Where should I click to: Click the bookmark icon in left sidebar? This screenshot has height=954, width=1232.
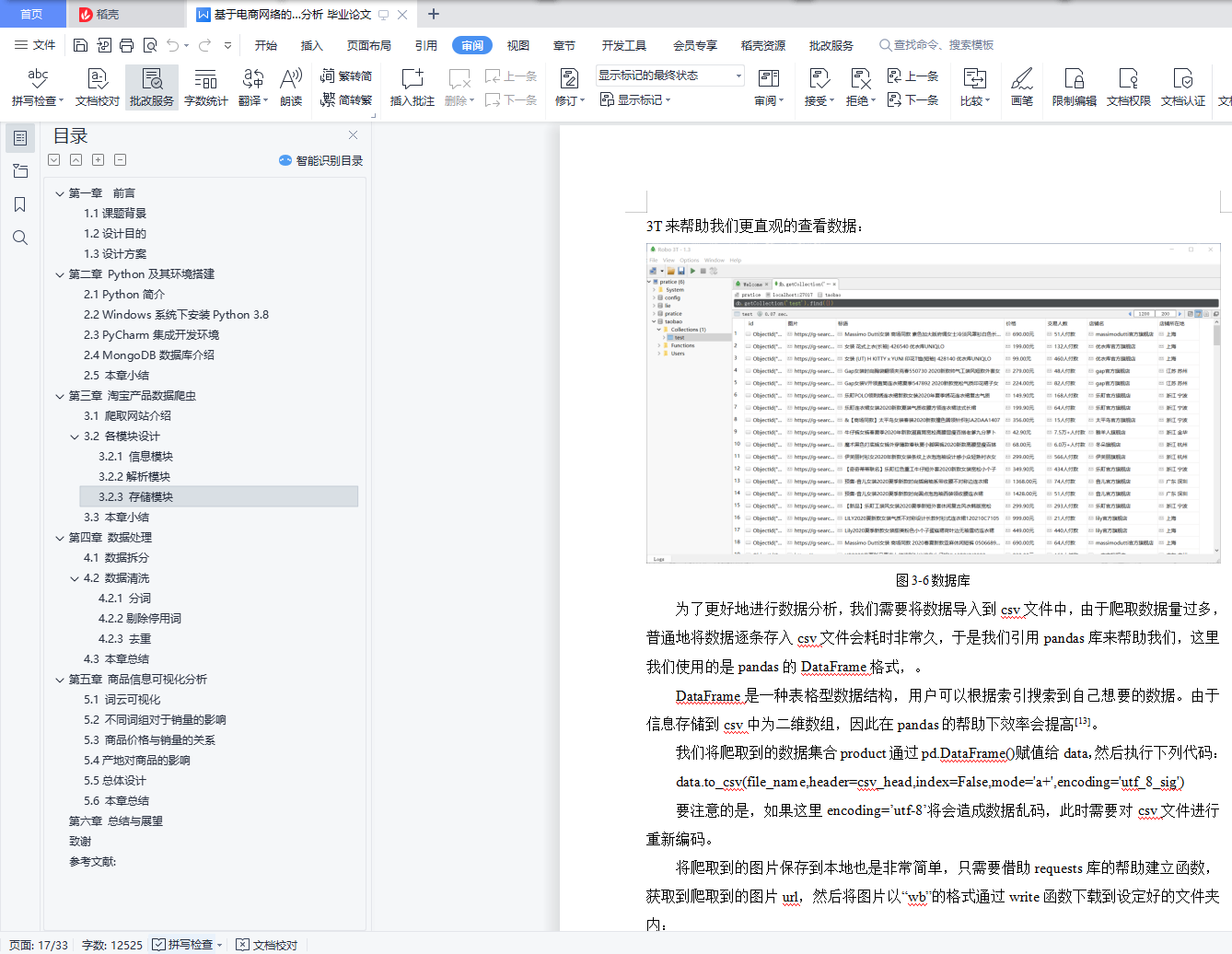click(20, 204)
